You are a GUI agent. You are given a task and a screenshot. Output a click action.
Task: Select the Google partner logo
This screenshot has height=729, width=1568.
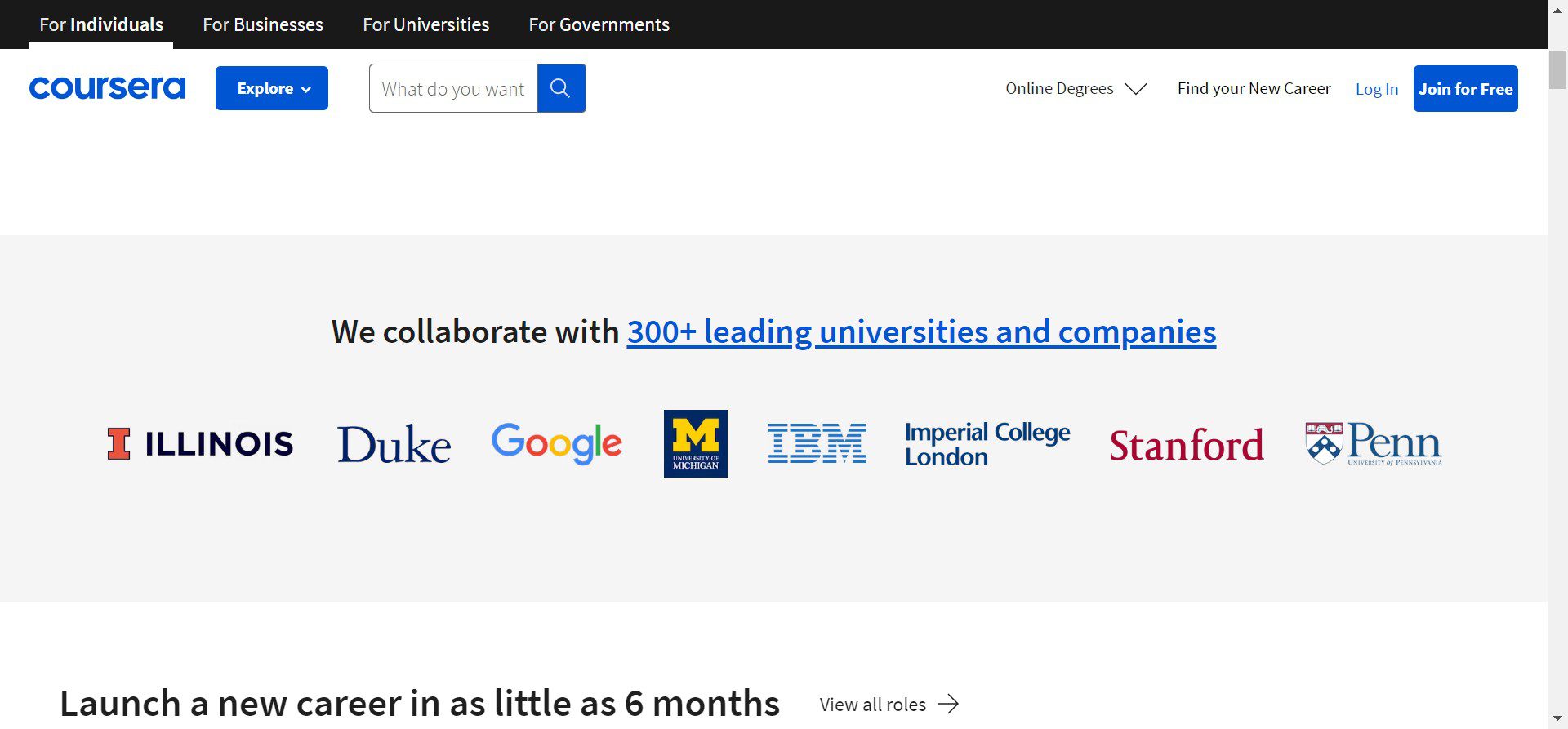[557, 443]
